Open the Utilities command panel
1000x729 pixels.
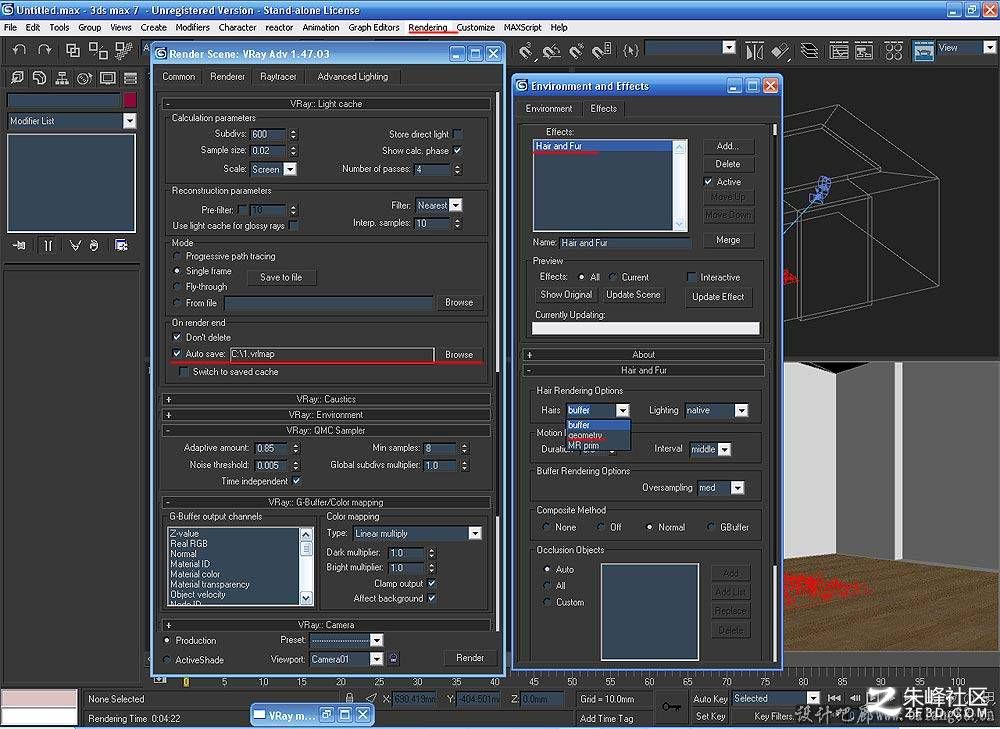(130, 78)
